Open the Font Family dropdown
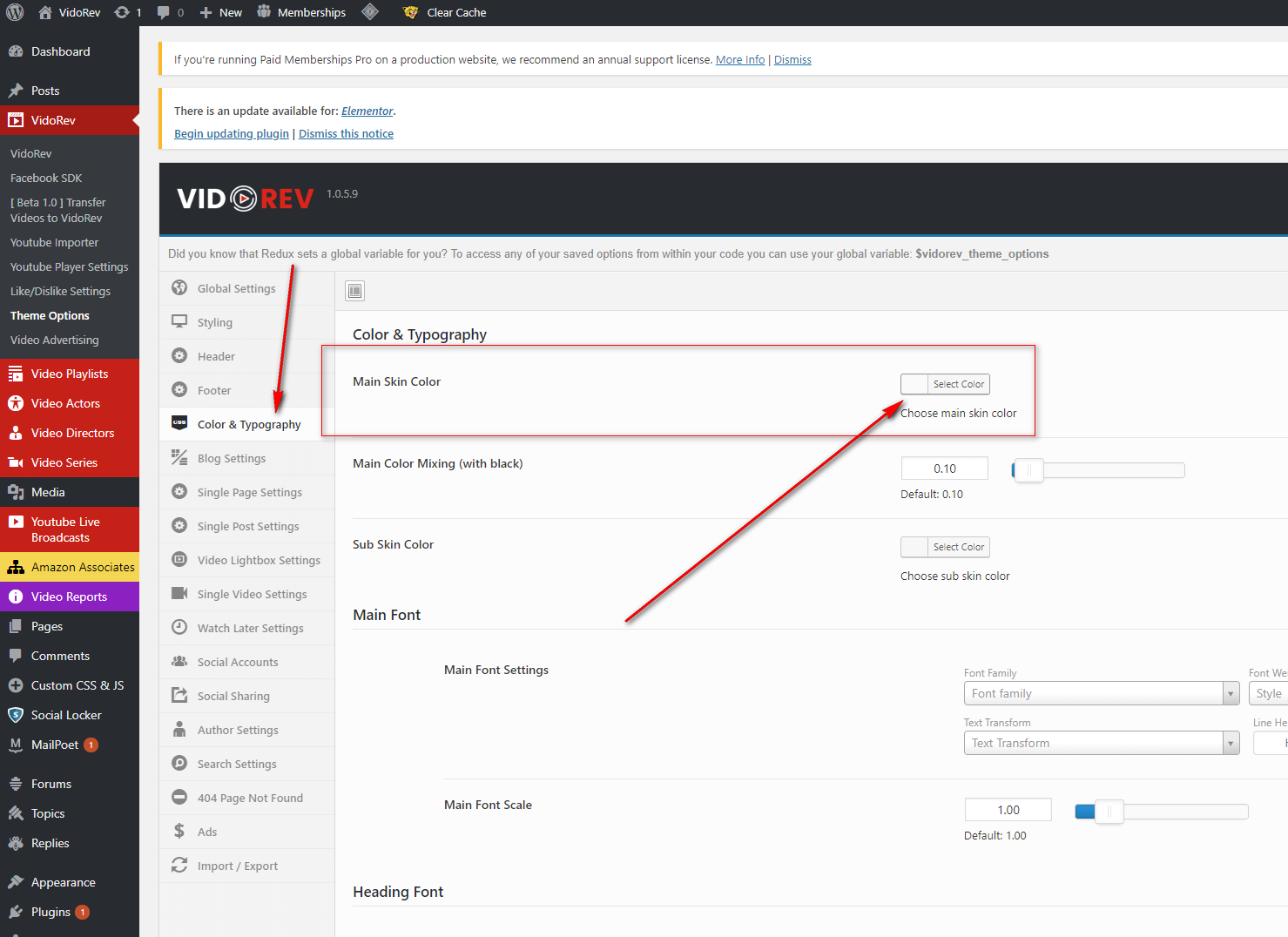Image resolution: width=1288 pixels, height=937 pixels. pyautogui.click(x=1101, y=693)
